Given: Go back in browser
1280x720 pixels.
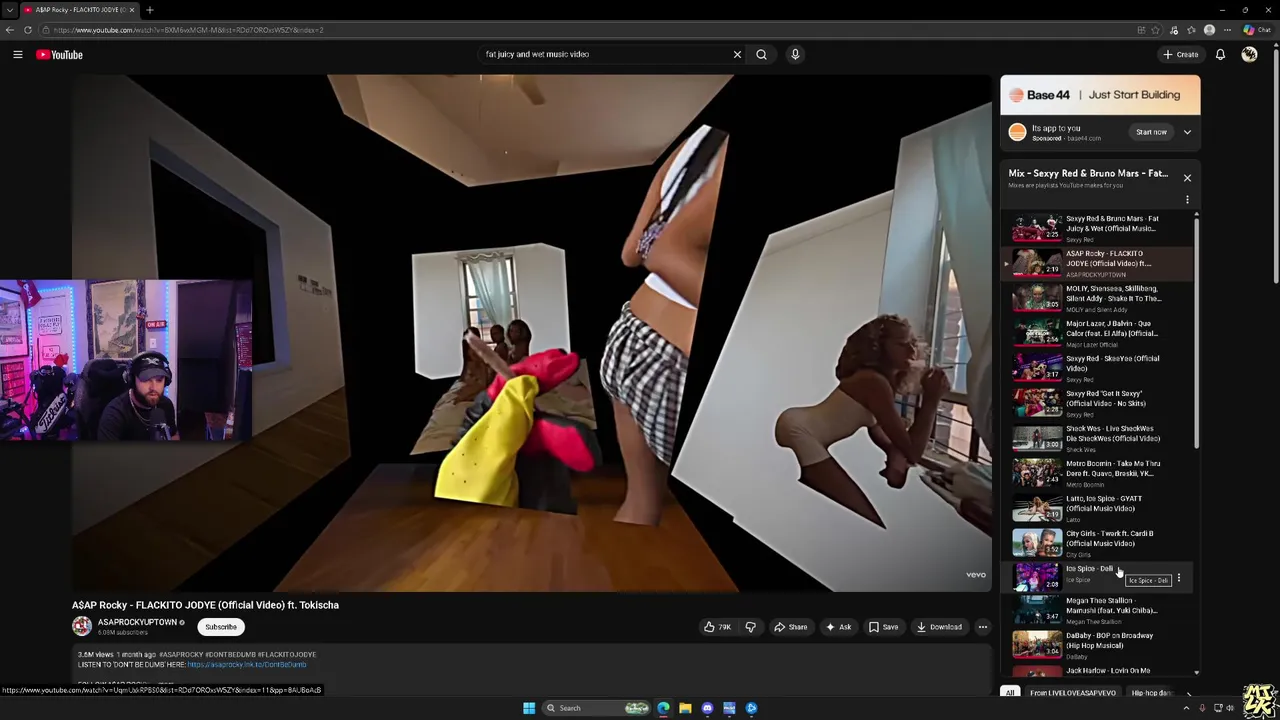Looking at the screenshot, I should click(x=10, y=30).
